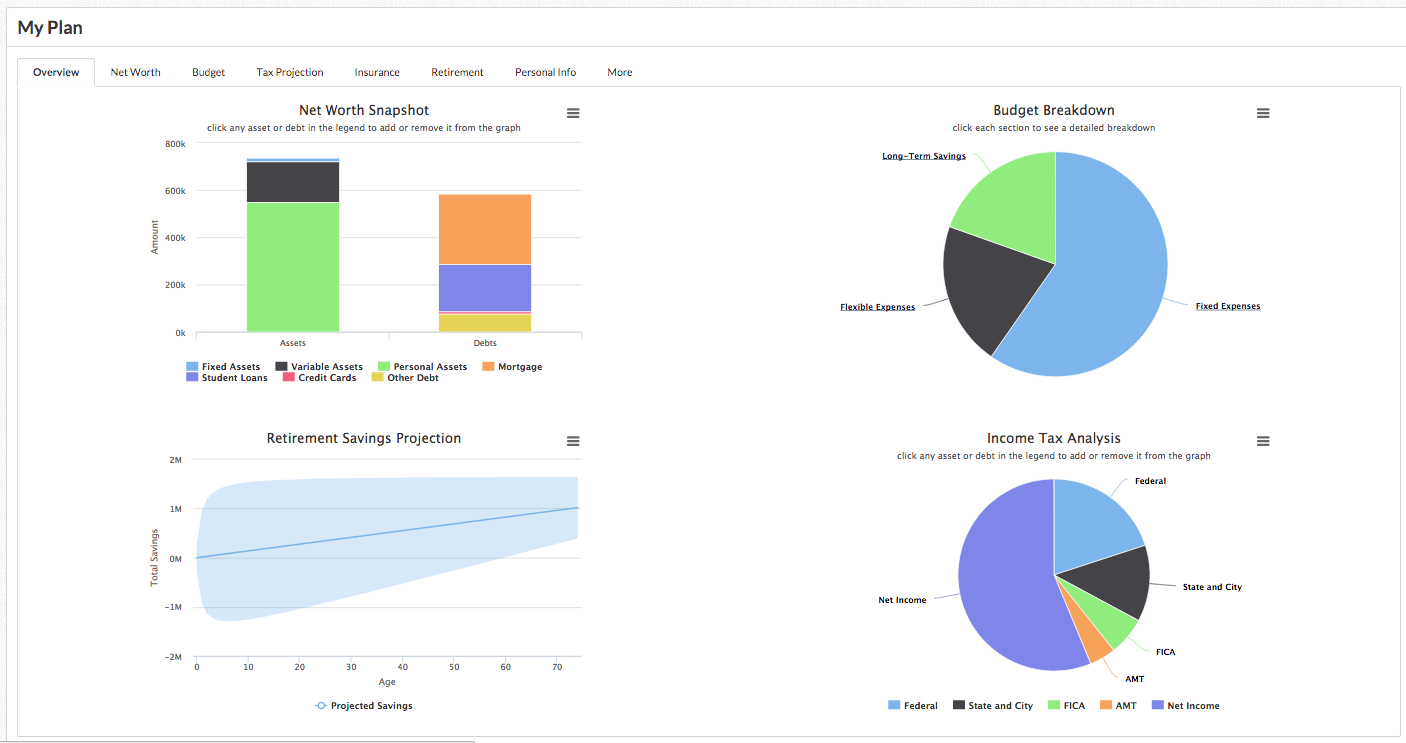Image resolution: width=1406 pixels, height=743 pixels.
Task: Open Retirement Savings Projection chart menu icon
Action: click(x=573, y=441)
